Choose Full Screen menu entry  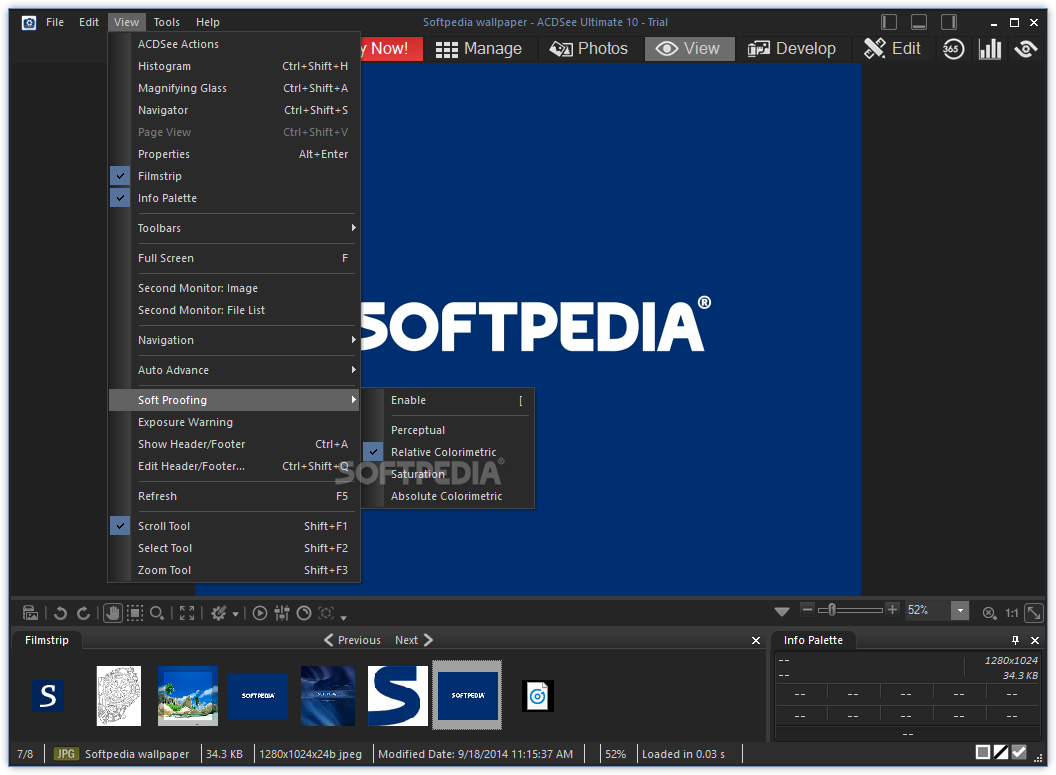pyautogui.click(x=234, y=259)
